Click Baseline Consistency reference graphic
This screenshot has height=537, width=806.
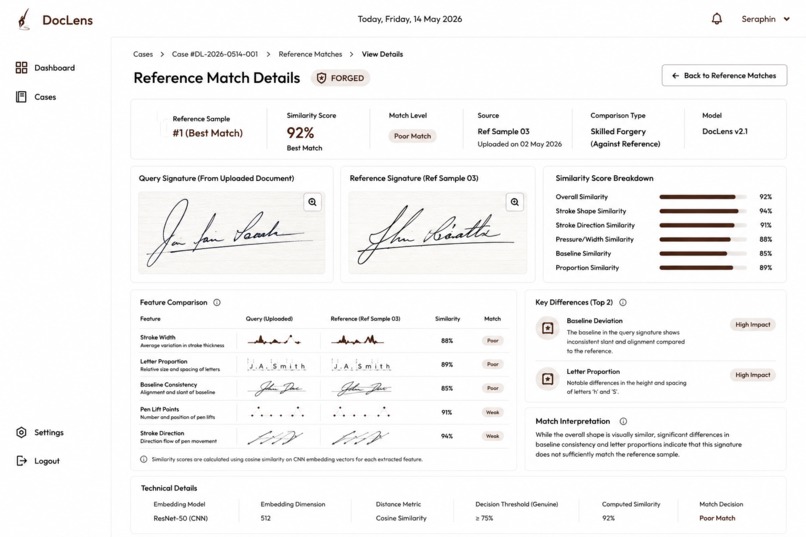pyautogui.click(x=361, y=388)
